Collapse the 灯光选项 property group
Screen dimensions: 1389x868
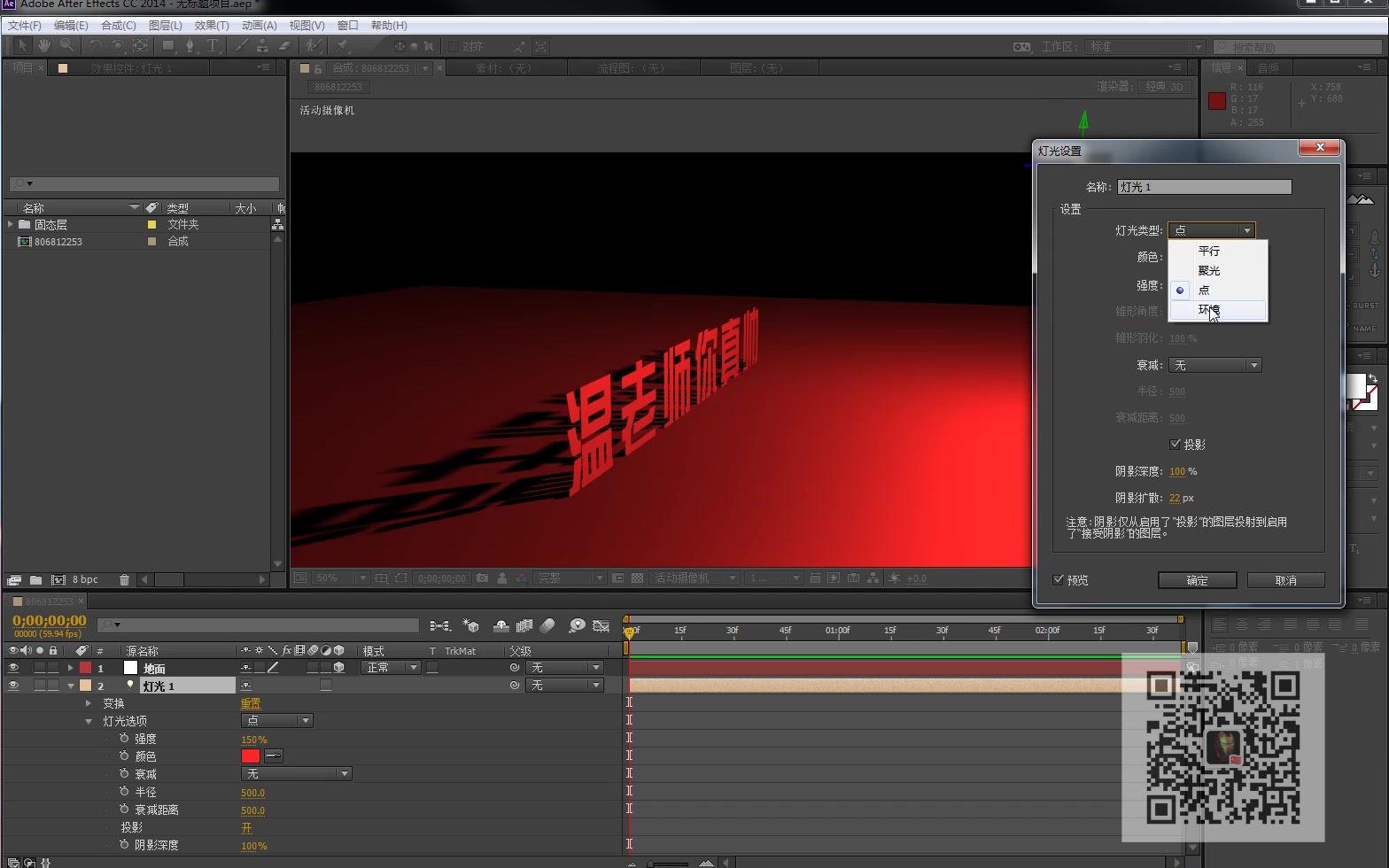coord(89,721)
